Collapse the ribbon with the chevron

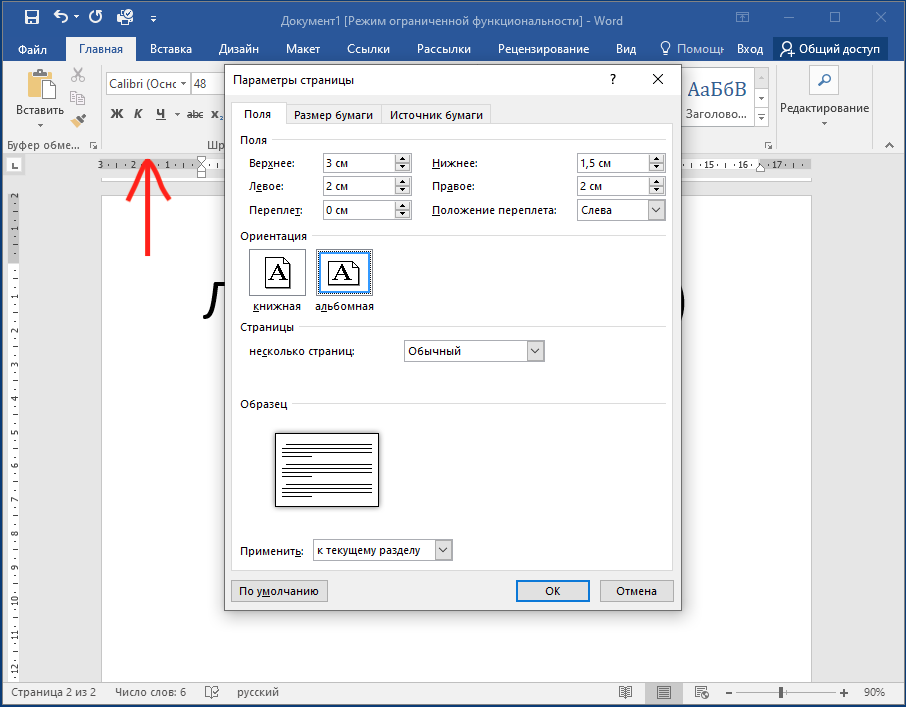[889, 146]
